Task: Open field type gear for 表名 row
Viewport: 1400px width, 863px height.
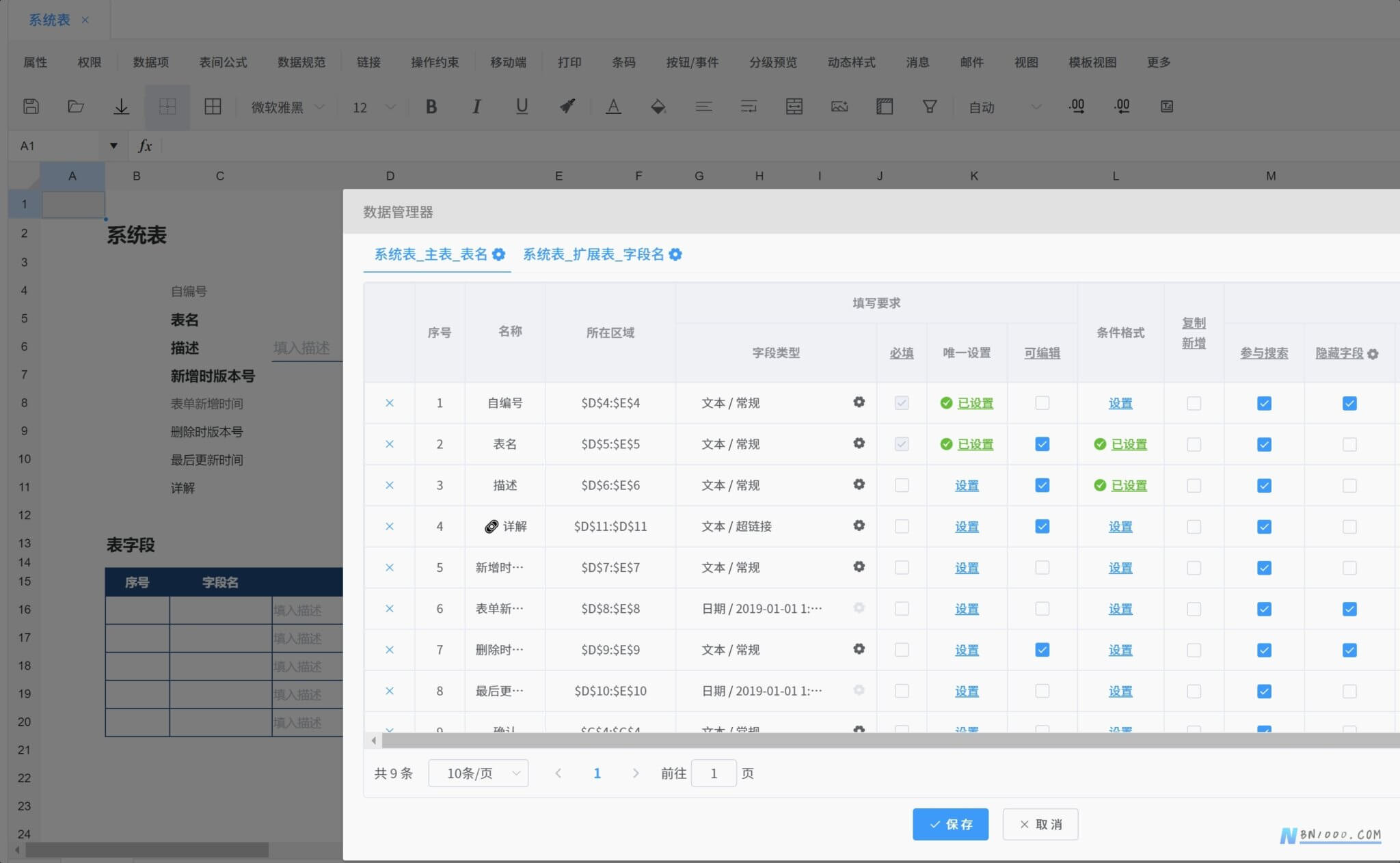Action: (x=859, y=443)
